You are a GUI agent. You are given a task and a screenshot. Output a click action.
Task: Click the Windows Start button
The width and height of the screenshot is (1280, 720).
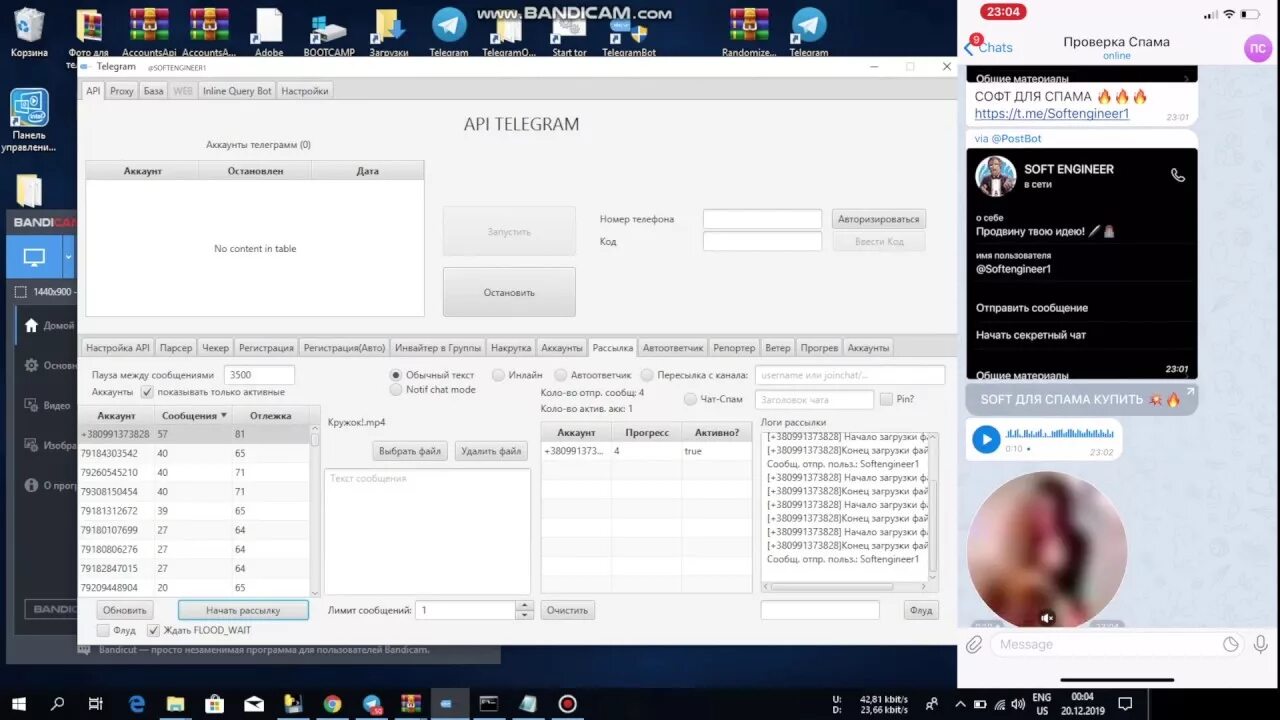click(18, 704)
